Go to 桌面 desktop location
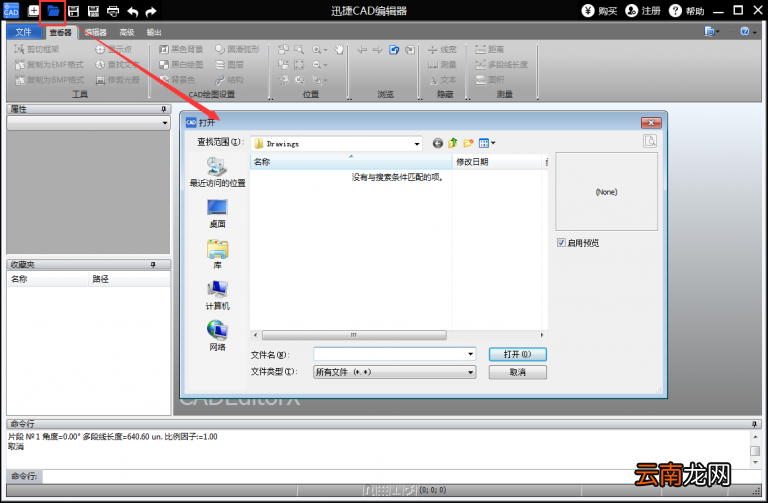This screenshot has height=503, width=768. (x=217, y=214)
